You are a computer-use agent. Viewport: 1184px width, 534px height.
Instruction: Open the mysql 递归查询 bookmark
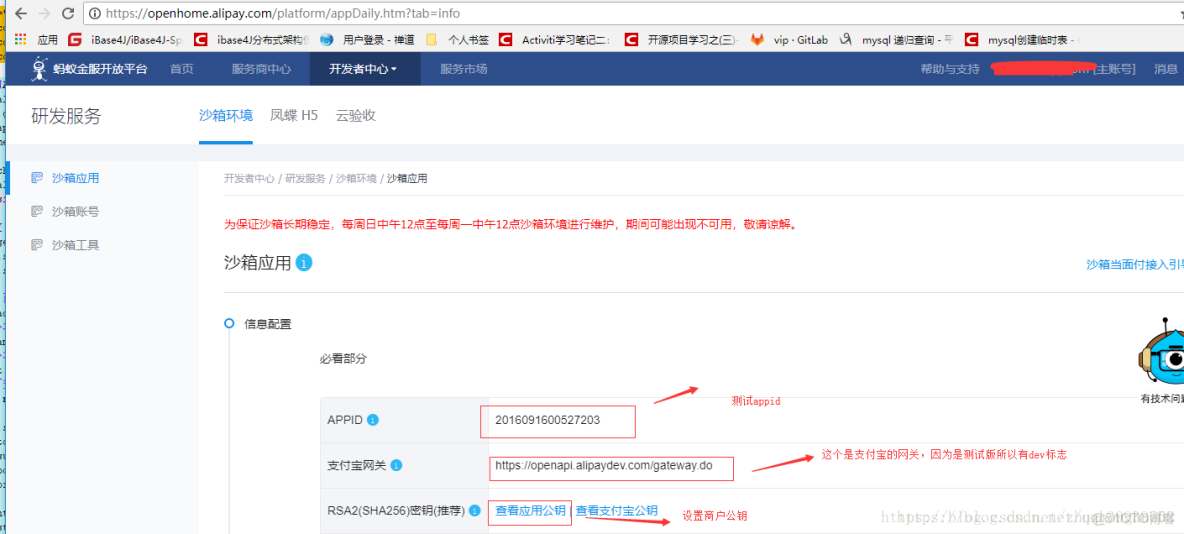pyautogui.click(x=898, y=39)
